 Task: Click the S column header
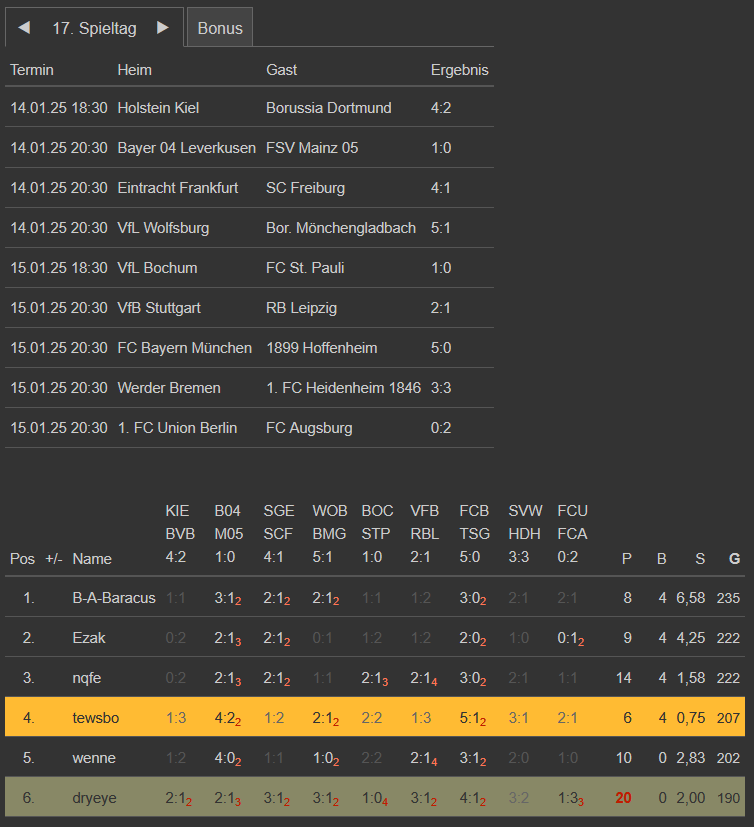pos(699,558)
